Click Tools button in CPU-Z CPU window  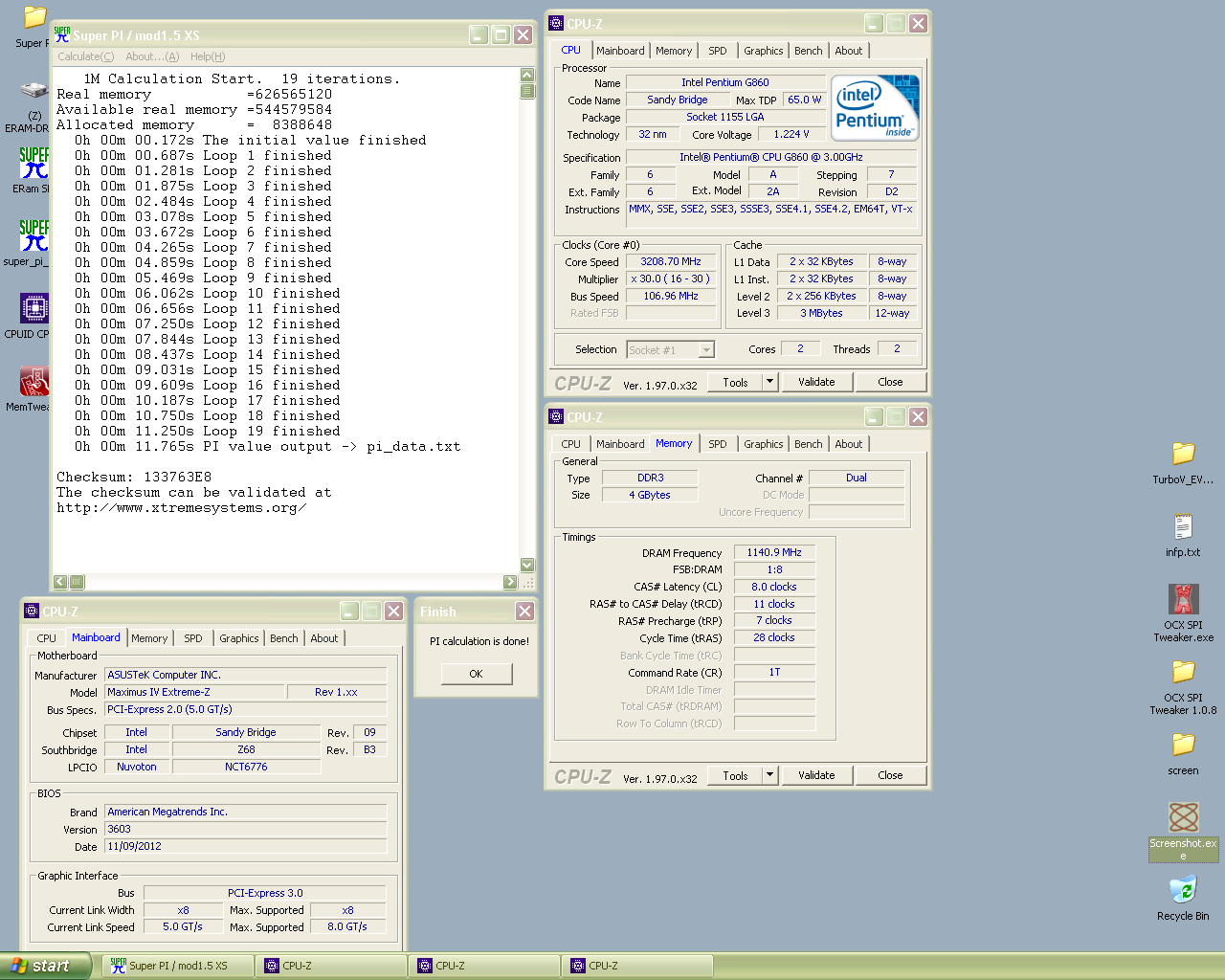tap(735, 382)
